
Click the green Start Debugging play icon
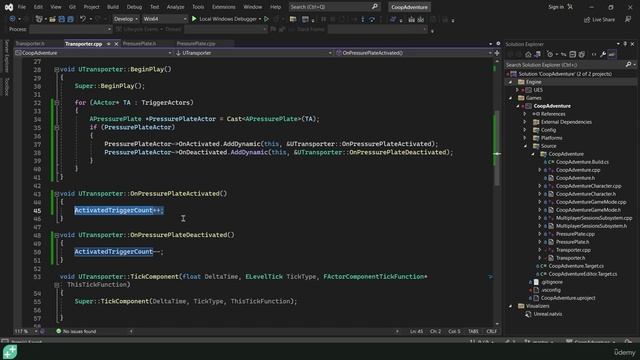coord(194,19)
